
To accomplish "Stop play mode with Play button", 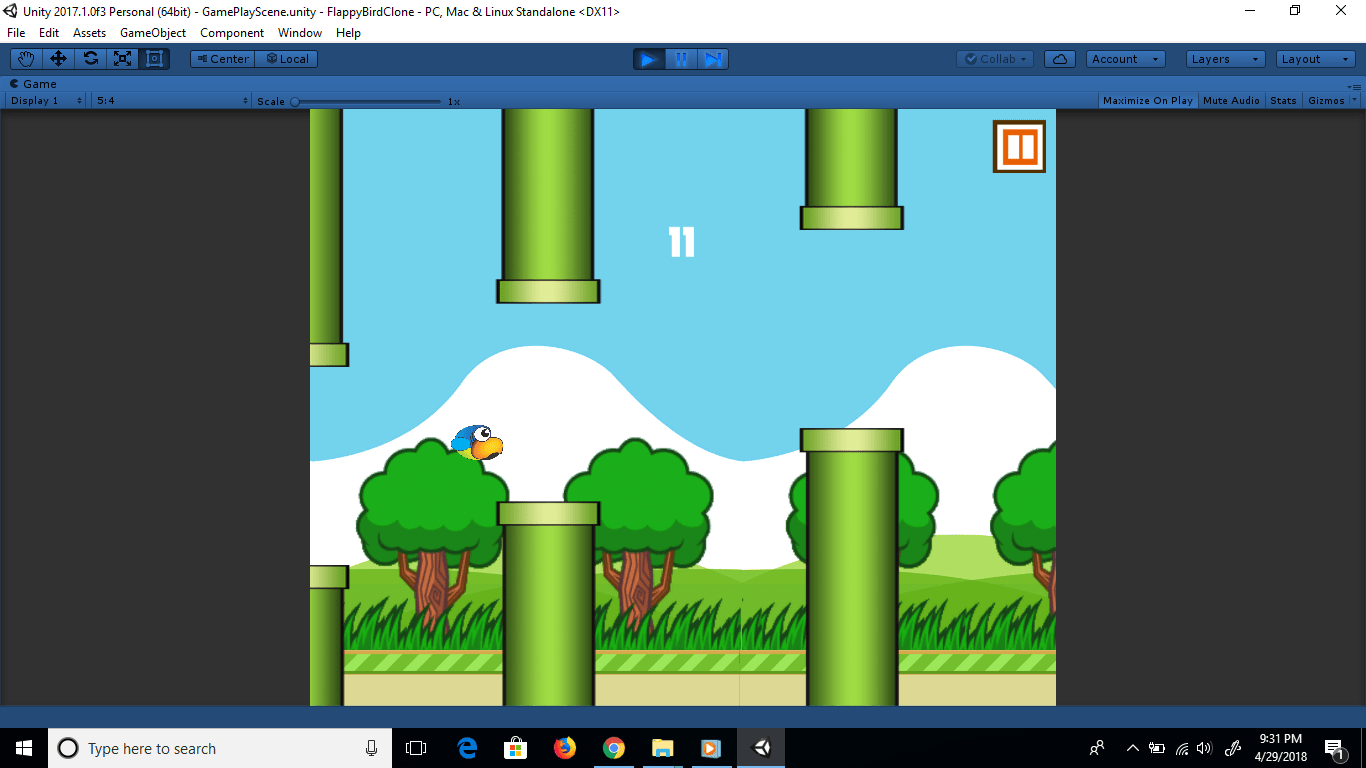I will 649,59.
